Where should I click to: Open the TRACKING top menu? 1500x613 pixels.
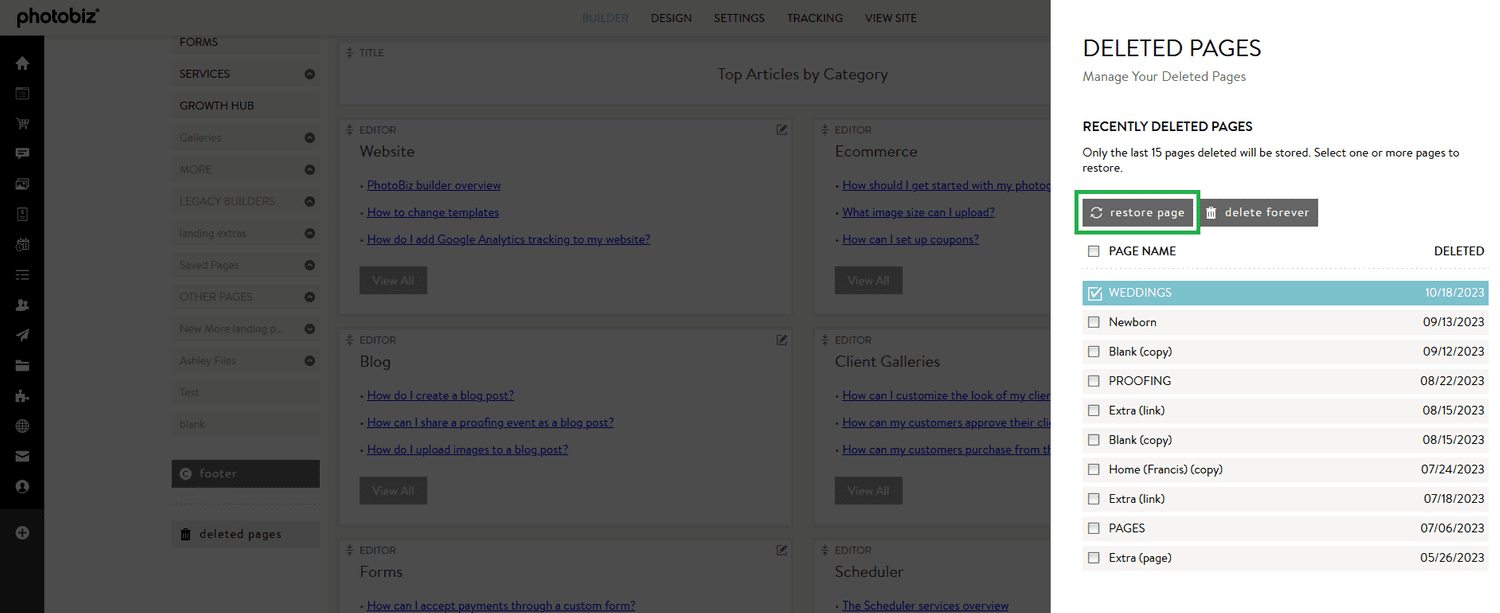pyautogui.click(x=814, y=18)
